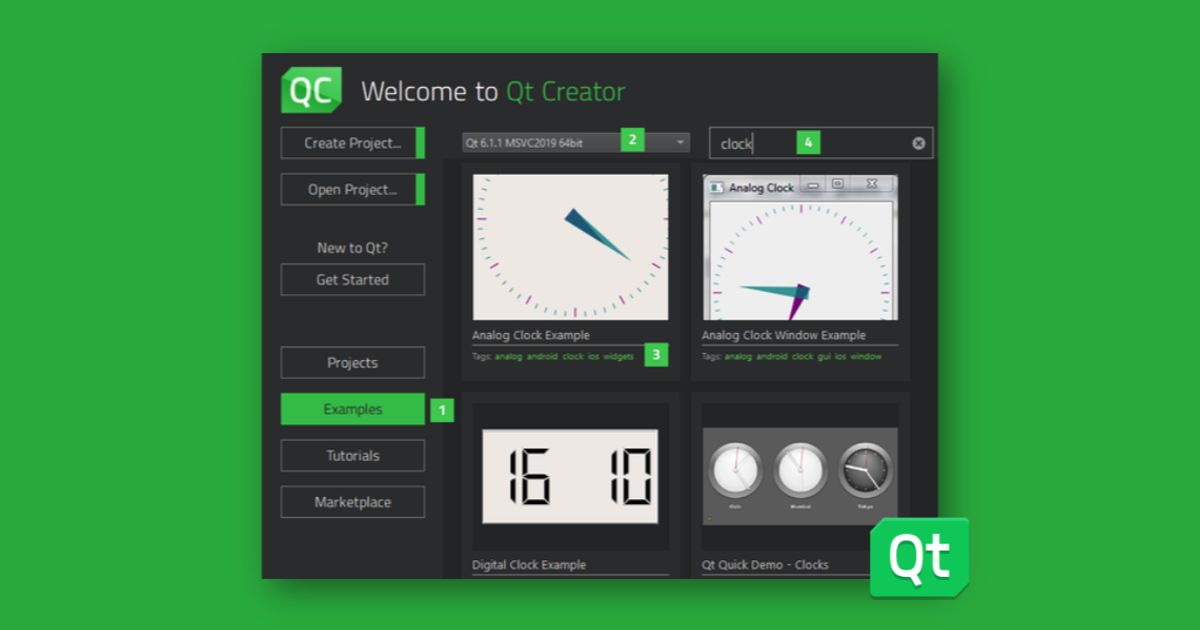1200x630 pixels.
Task: Click 'clock' tag under Analog Clock Example
Action: click(573, 356)
